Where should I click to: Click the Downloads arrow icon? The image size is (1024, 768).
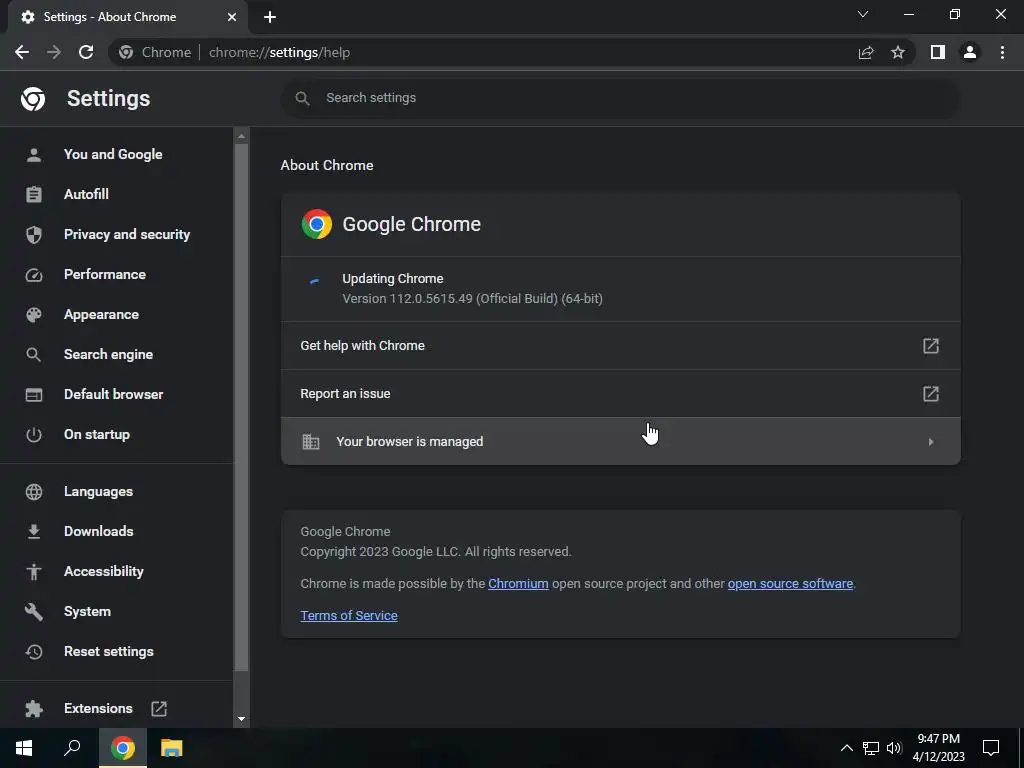[x=33, y=532]
